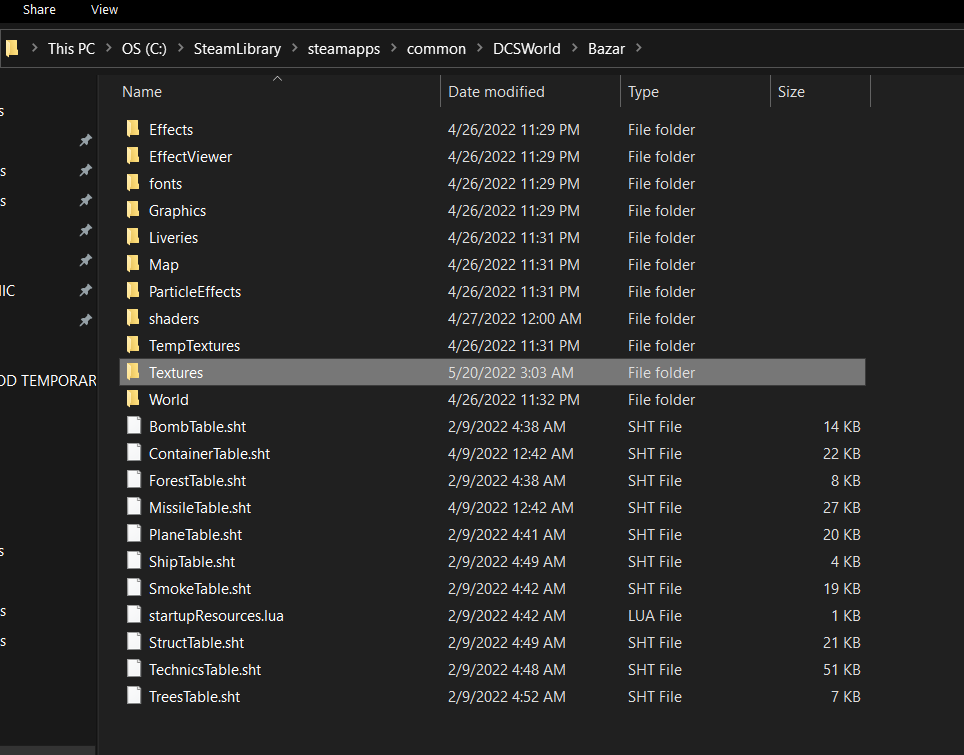Select the Textures folder icon
Image resolution: width=964 pixels, height=755 pixels.
tap(133, 372)
